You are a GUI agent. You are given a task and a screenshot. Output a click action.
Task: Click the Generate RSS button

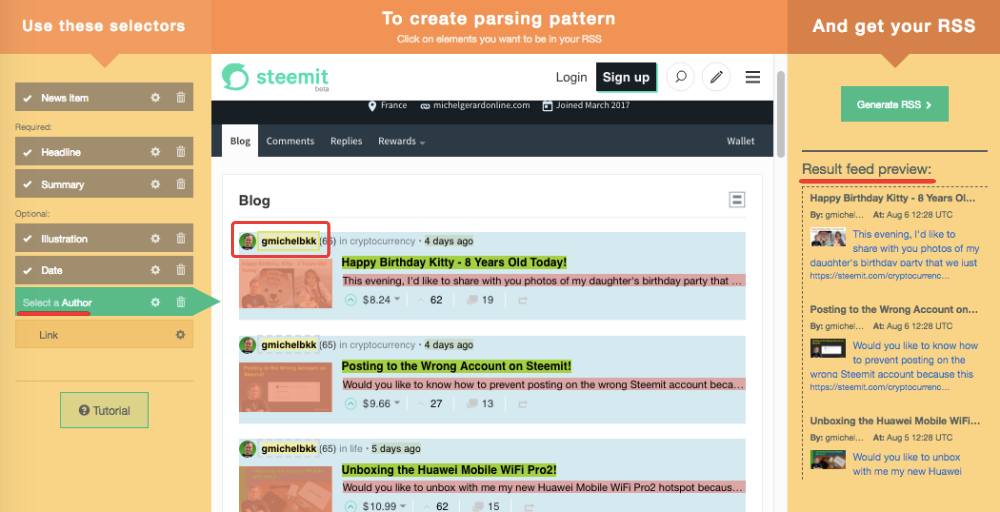[894, 104]
